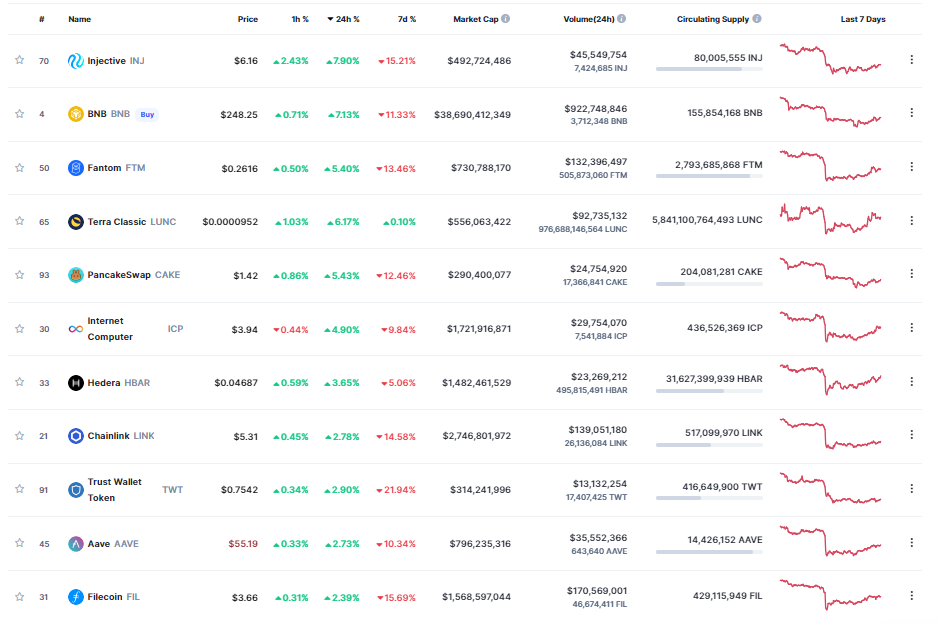Screen dimensions: 938x624
Task: Click the Chainlink coin logo icon
Action: coord(75,436)
